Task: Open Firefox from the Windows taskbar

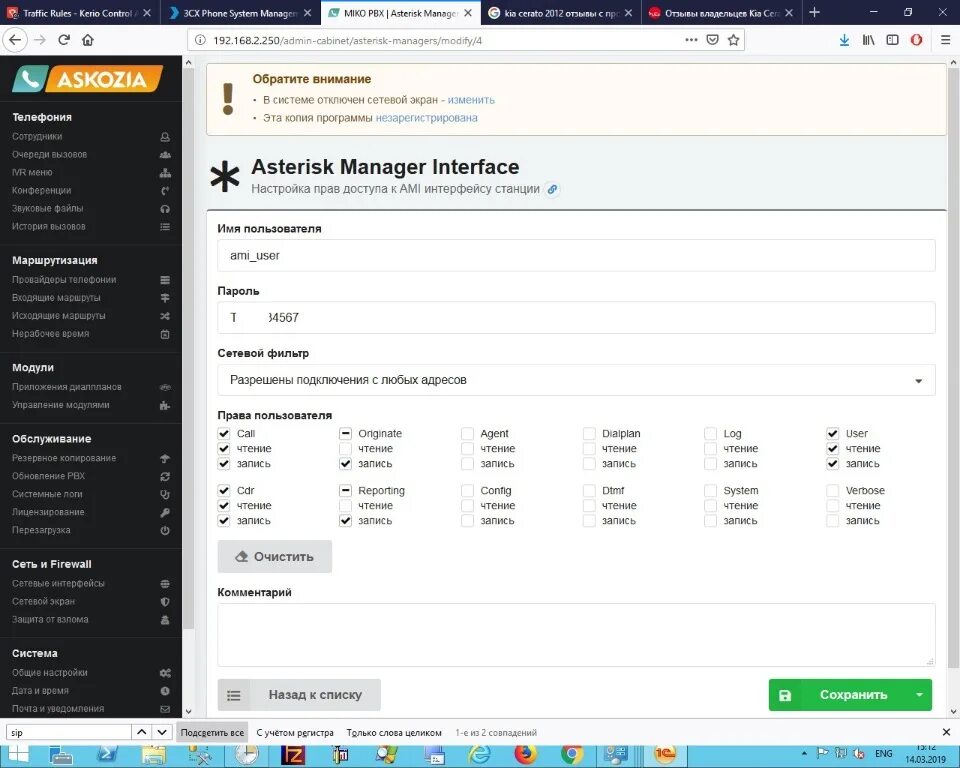Action: click(x=525, y=755)
